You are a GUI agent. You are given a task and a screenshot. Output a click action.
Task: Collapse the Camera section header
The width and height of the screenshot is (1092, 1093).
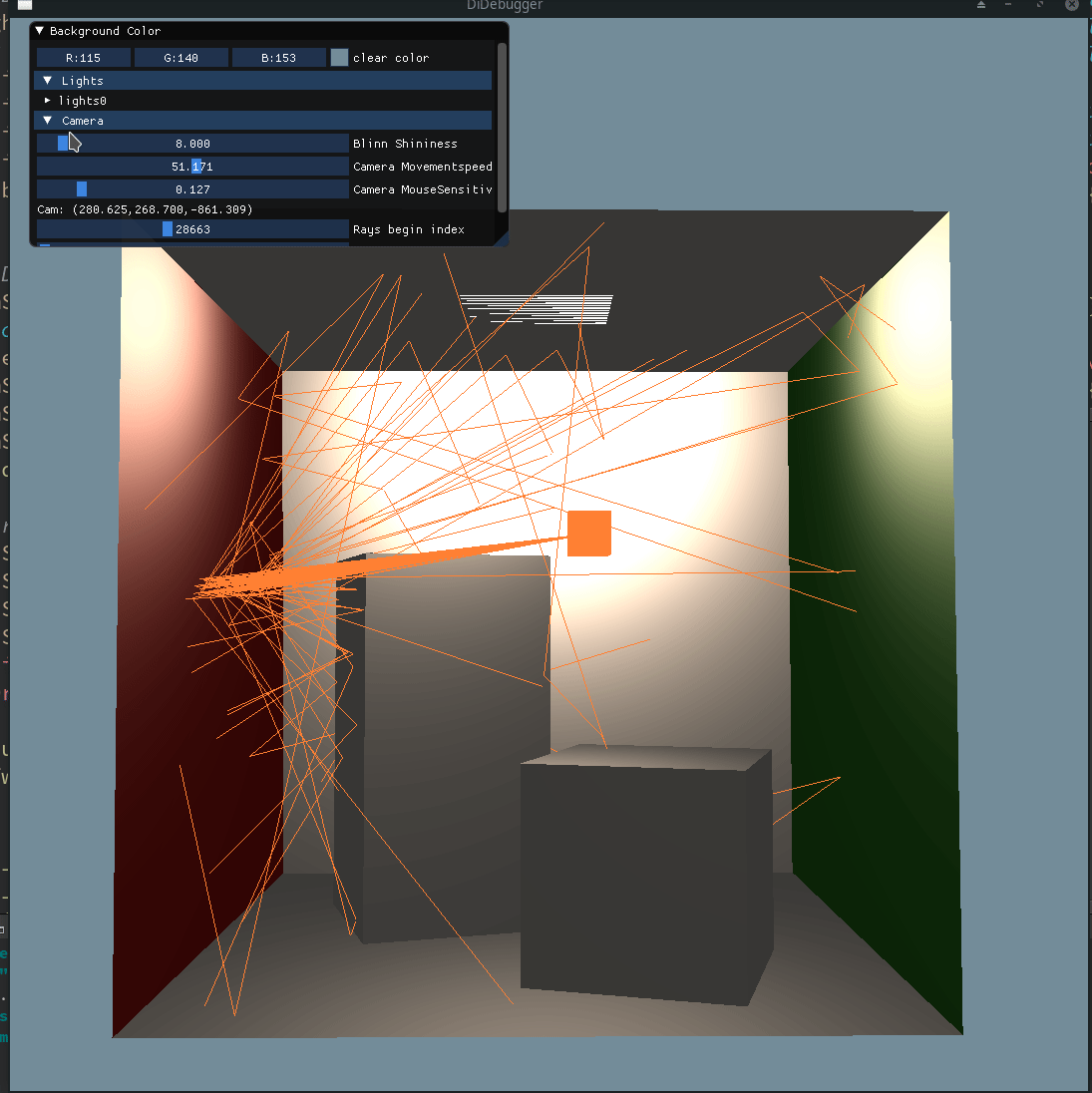47,120
